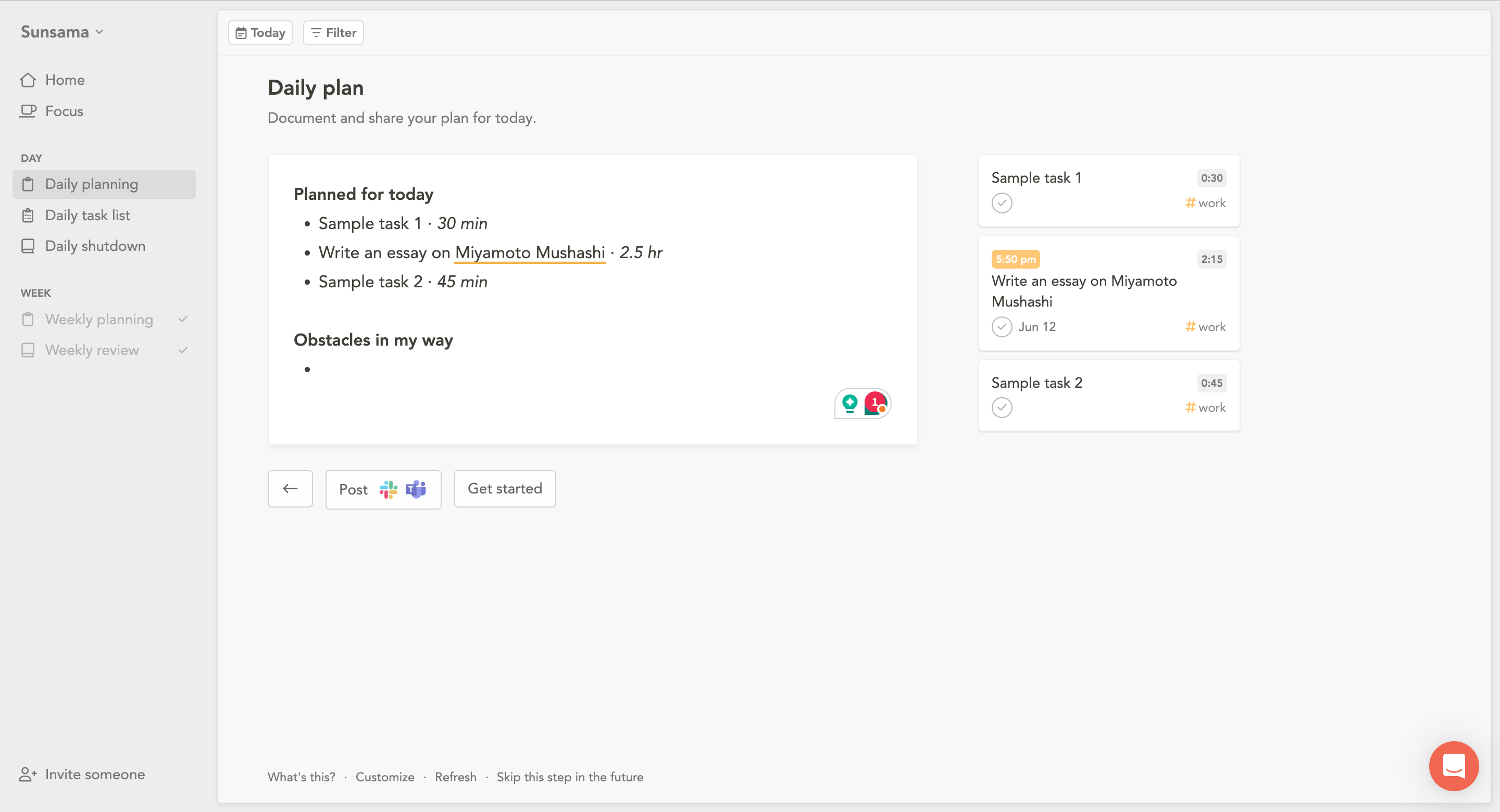Click the orange 5:50 pm time label
Image resolution: width=1500 pixels, height=812 pixels.
coord(1015,259)
